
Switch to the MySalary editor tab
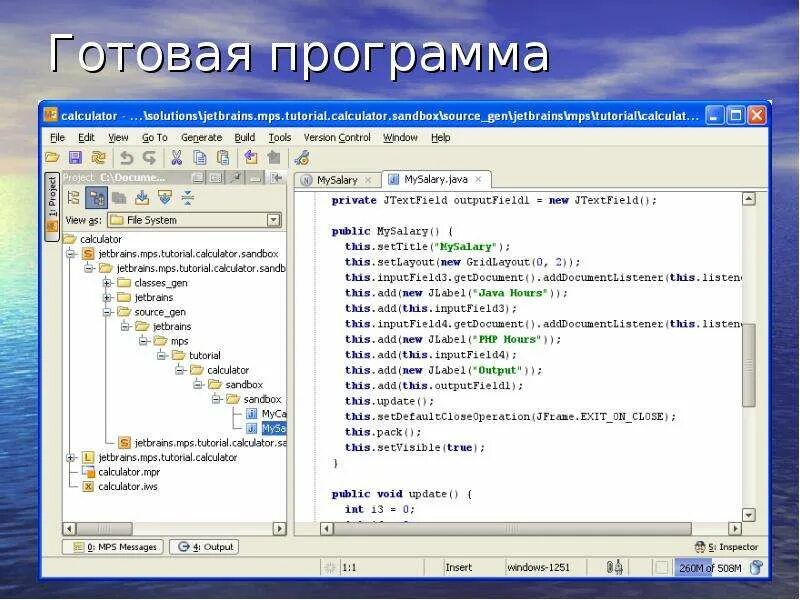(x=337, y=180)
